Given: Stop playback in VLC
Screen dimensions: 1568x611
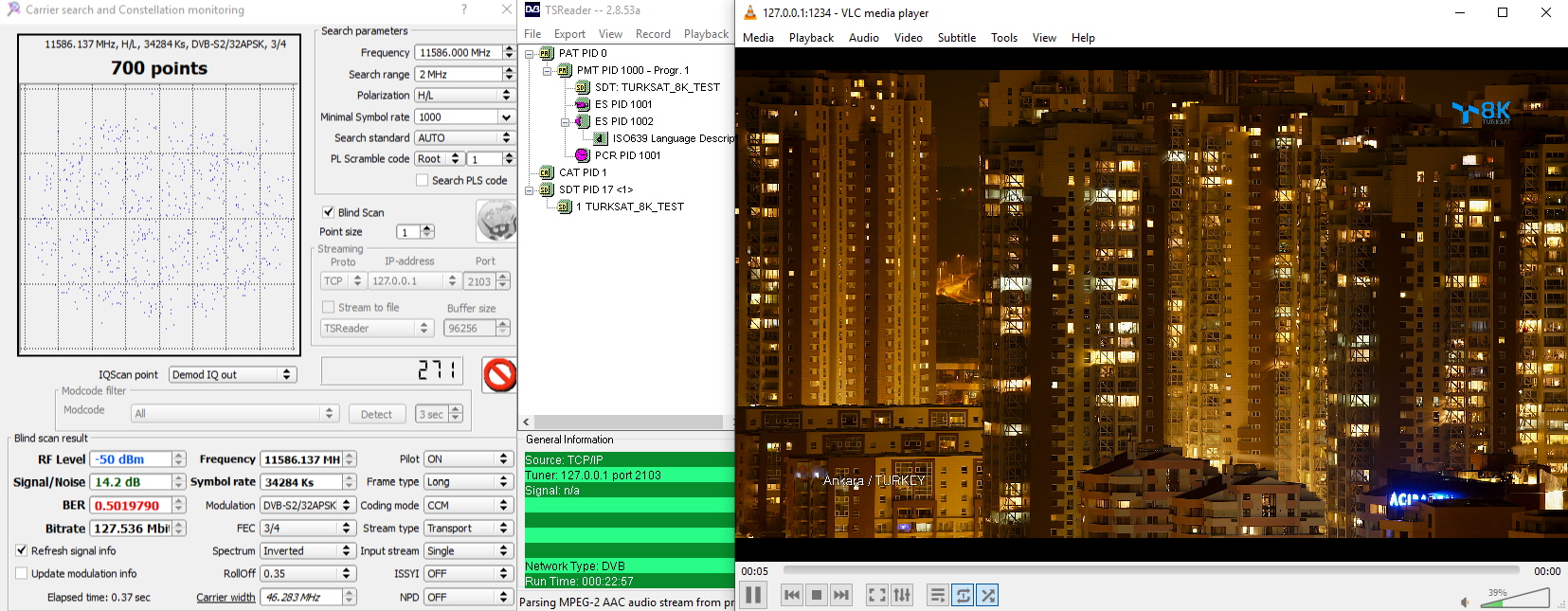Looking at the screenshot, I should pos(817,595).
